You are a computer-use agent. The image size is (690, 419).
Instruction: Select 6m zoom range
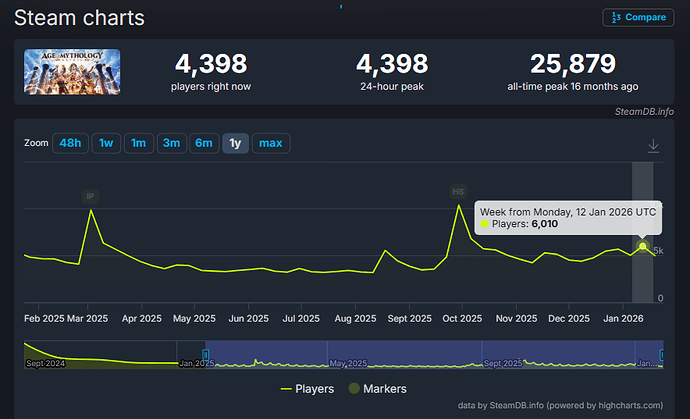(204, 143)
